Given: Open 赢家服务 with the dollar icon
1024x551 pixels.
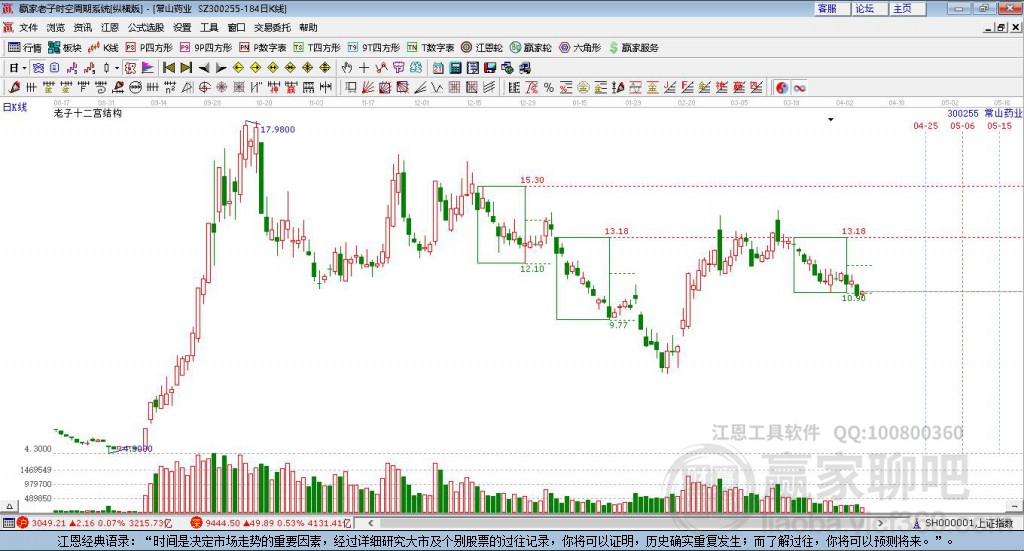Looking at the screenshot, I should coord(633,48).
